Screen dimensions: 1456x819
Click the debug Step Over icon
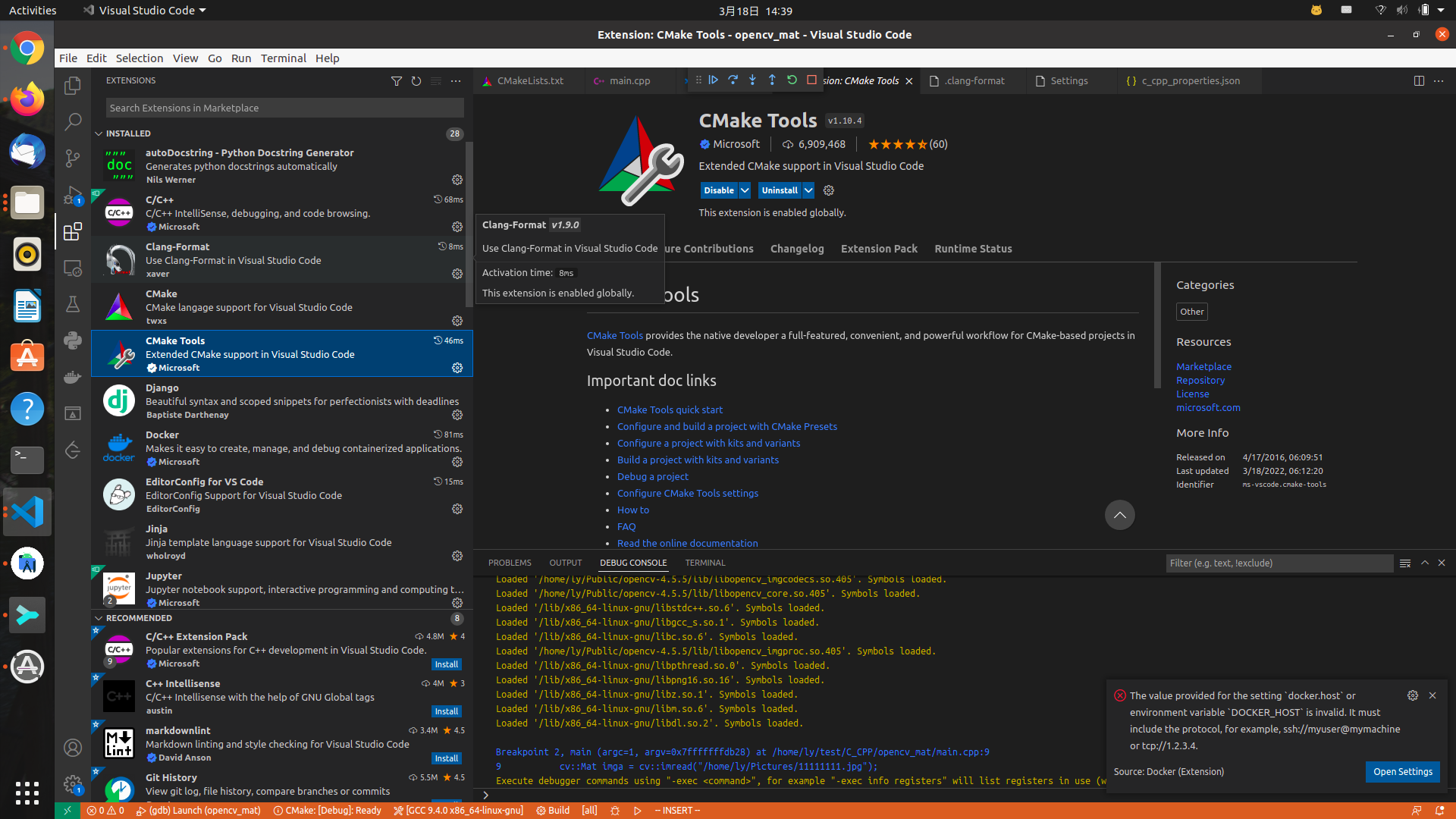pos(733,80)
